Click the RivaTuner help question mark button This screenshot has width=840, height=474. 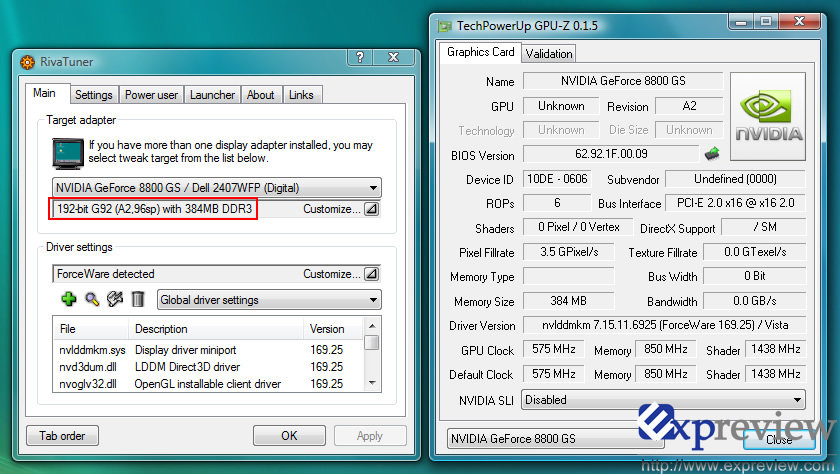pos(359,57)
